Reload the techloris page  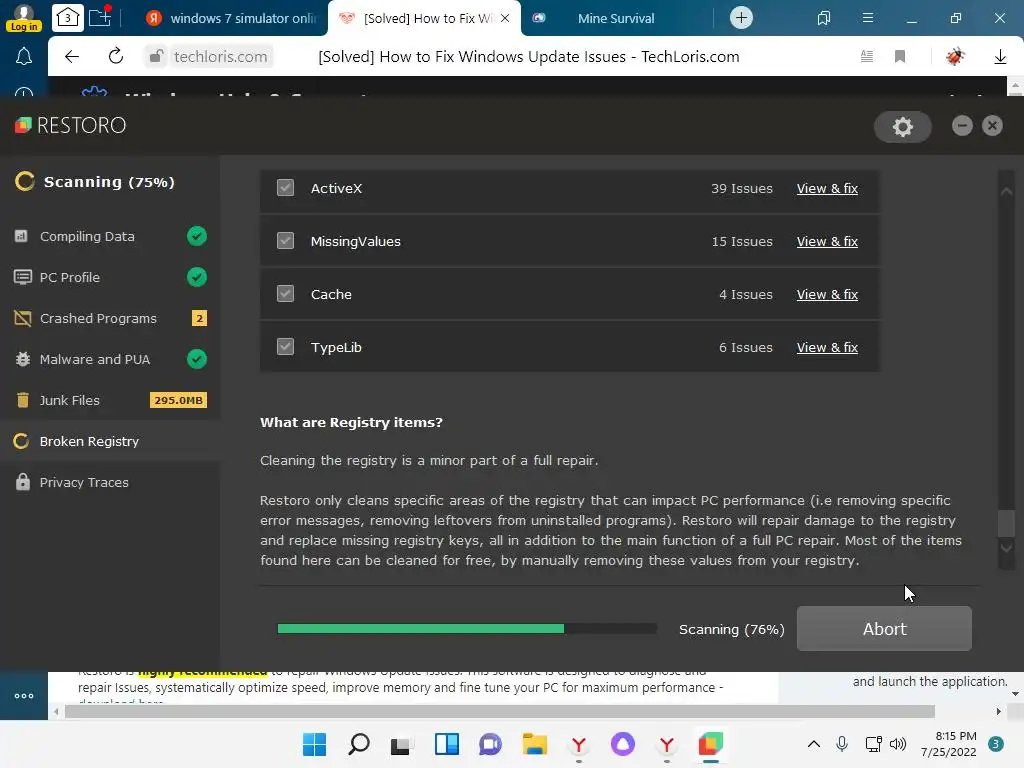[x=116, y=56]
